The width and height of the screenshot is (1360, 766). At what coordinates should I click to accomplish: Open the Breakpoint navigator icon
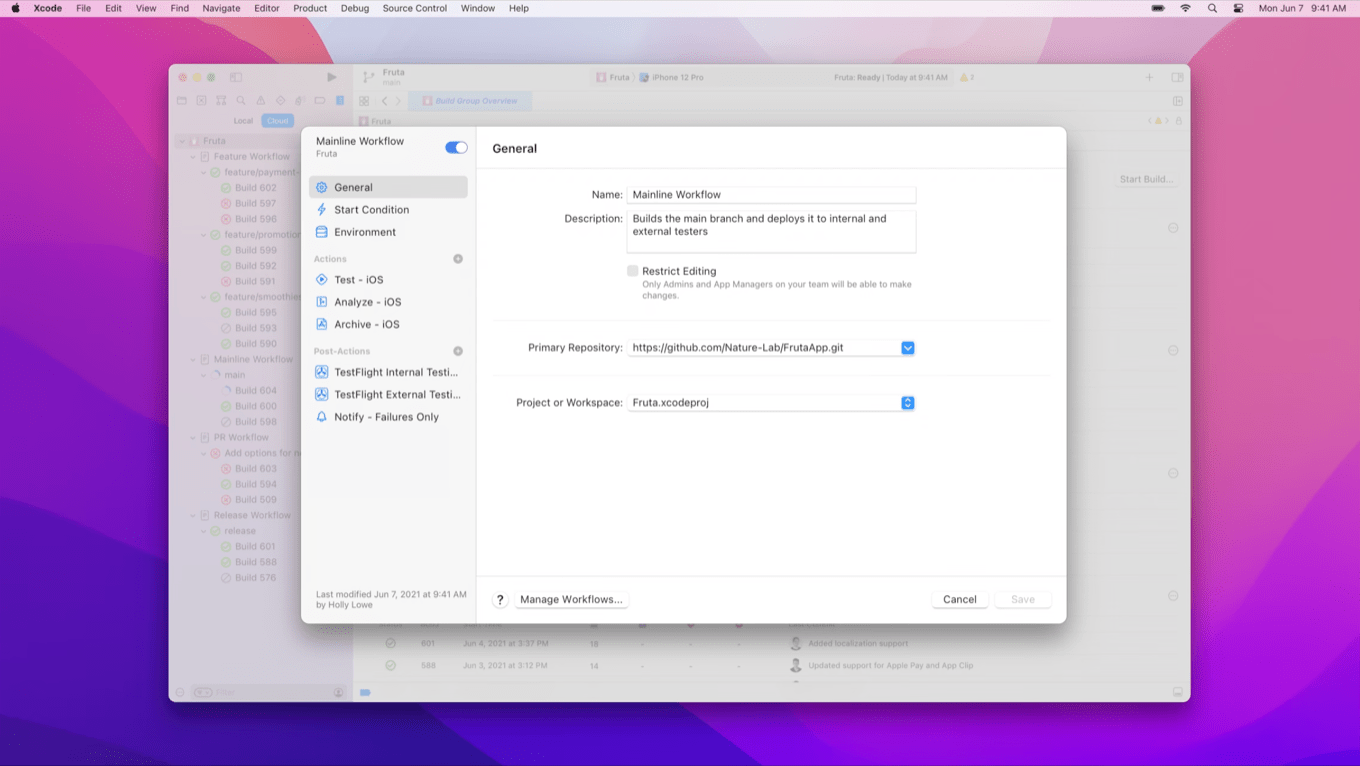click(320, 101)
